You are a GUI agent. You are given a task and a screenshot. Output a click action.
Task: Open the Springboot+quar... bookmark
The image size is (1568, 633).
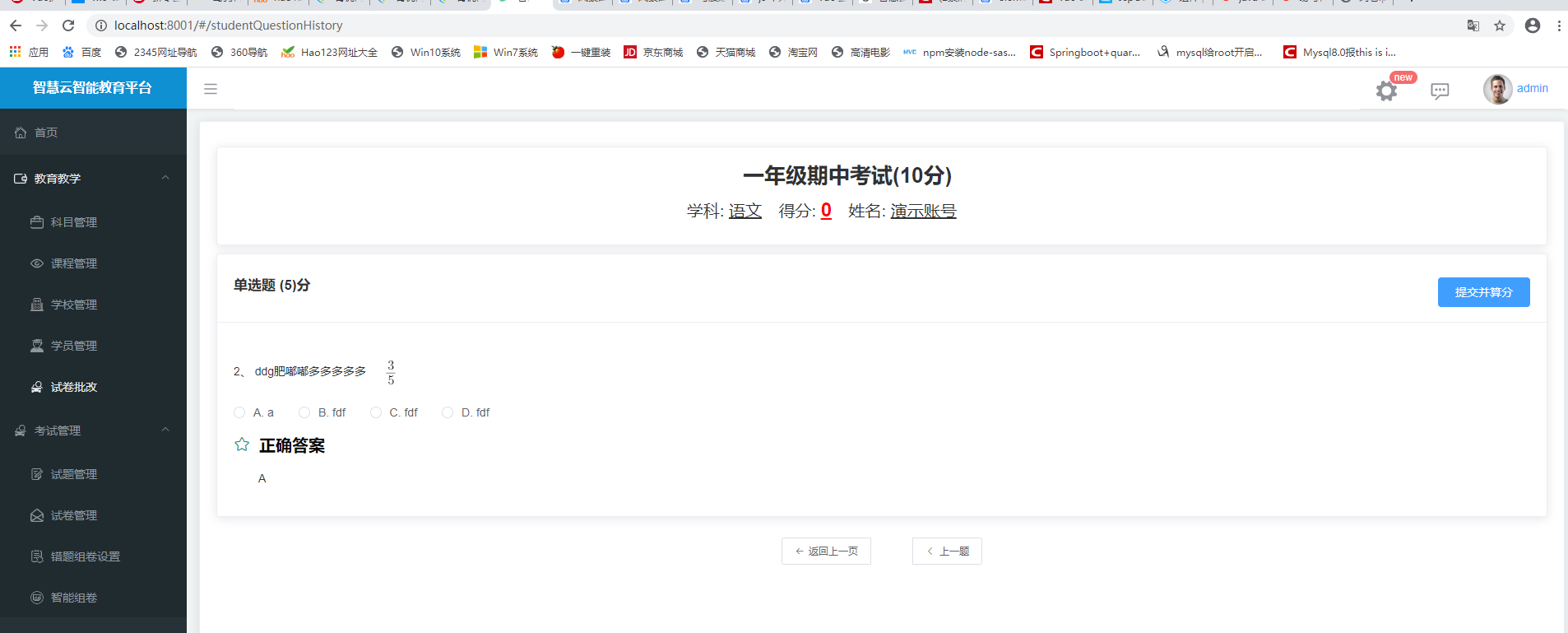click(x=1085, y=52)
